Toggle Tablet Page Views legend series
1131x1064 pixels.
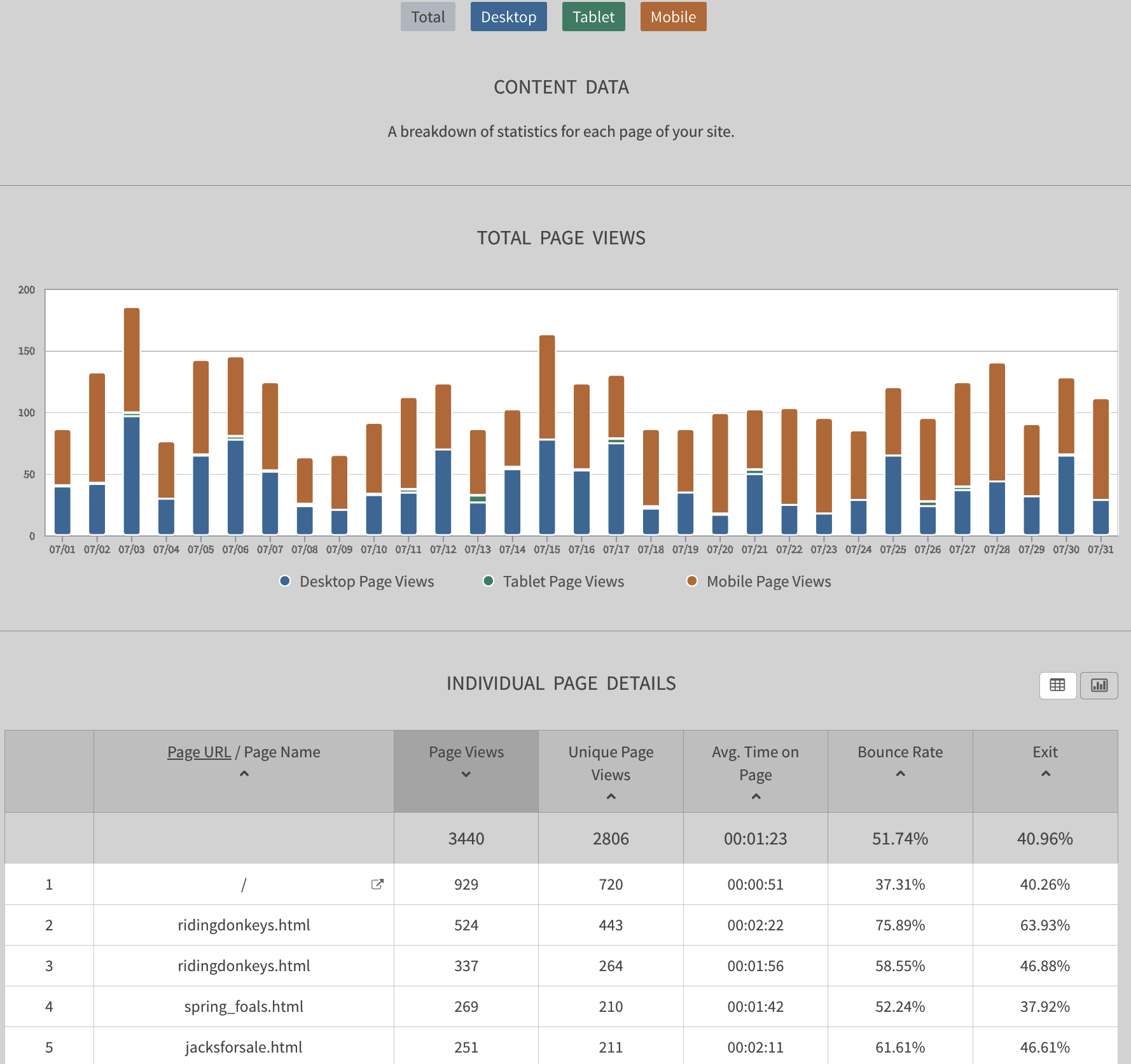click(x=553, y=581)
